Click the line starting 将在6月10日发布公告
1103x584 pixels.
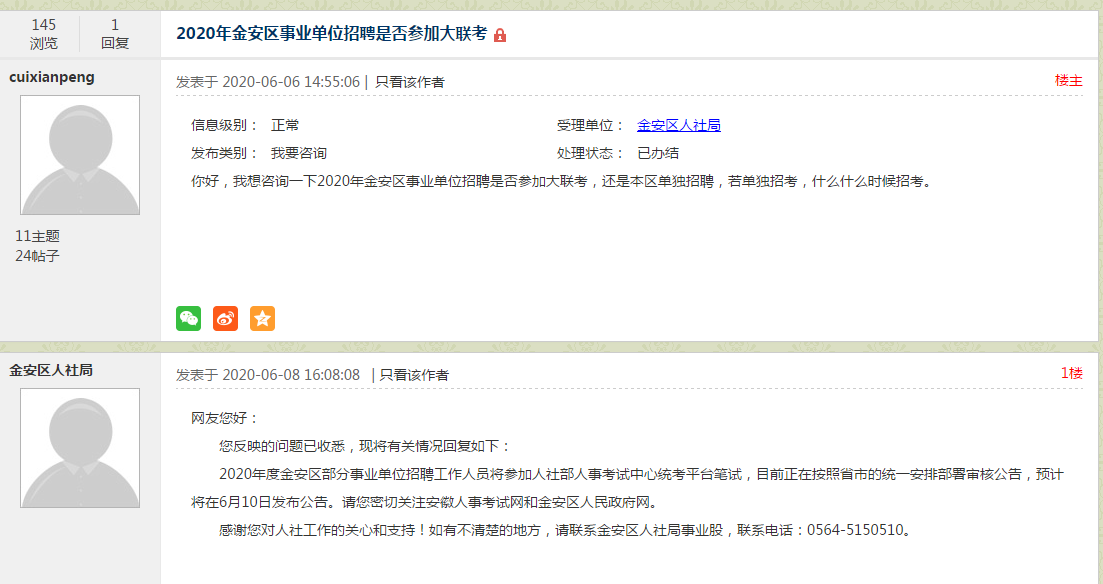[x=426, y=503]
